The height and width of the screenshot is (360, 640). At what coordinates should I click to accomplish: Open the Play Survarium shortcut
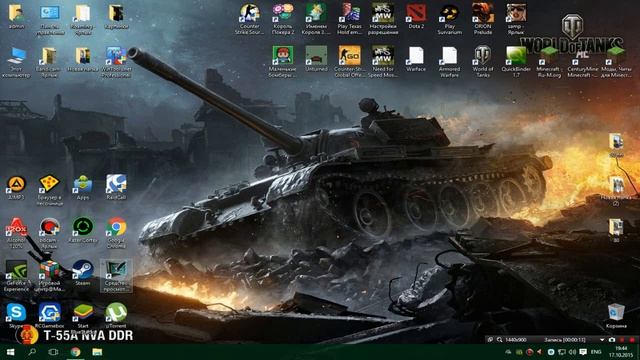click(449, 19)
